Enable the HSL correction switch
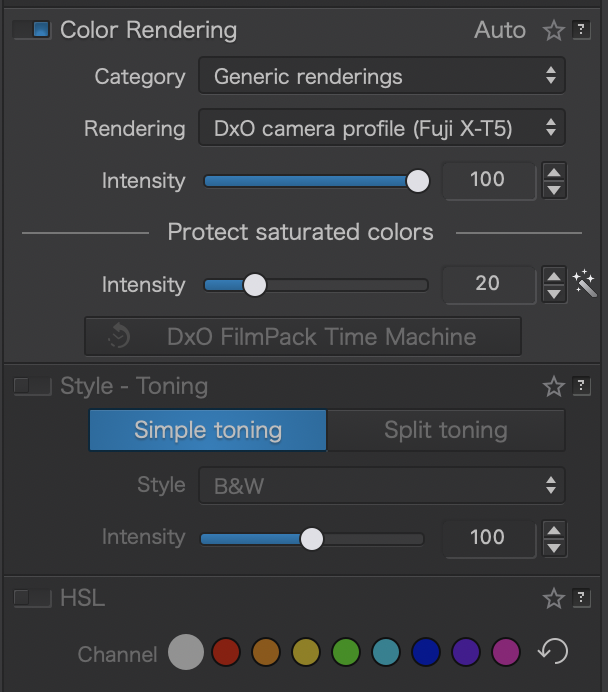Screen dimensions: 608x692 [32, 599]
